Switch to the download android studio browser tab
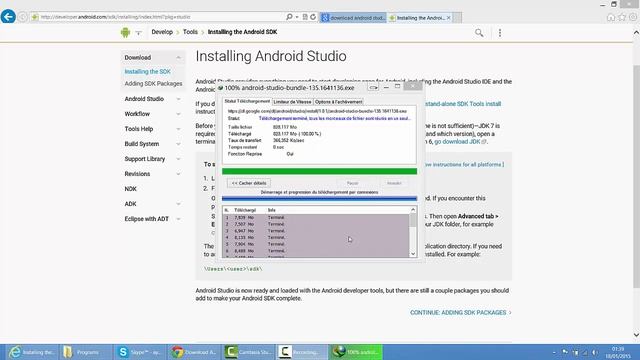640x360 pixels. [353, 18]
